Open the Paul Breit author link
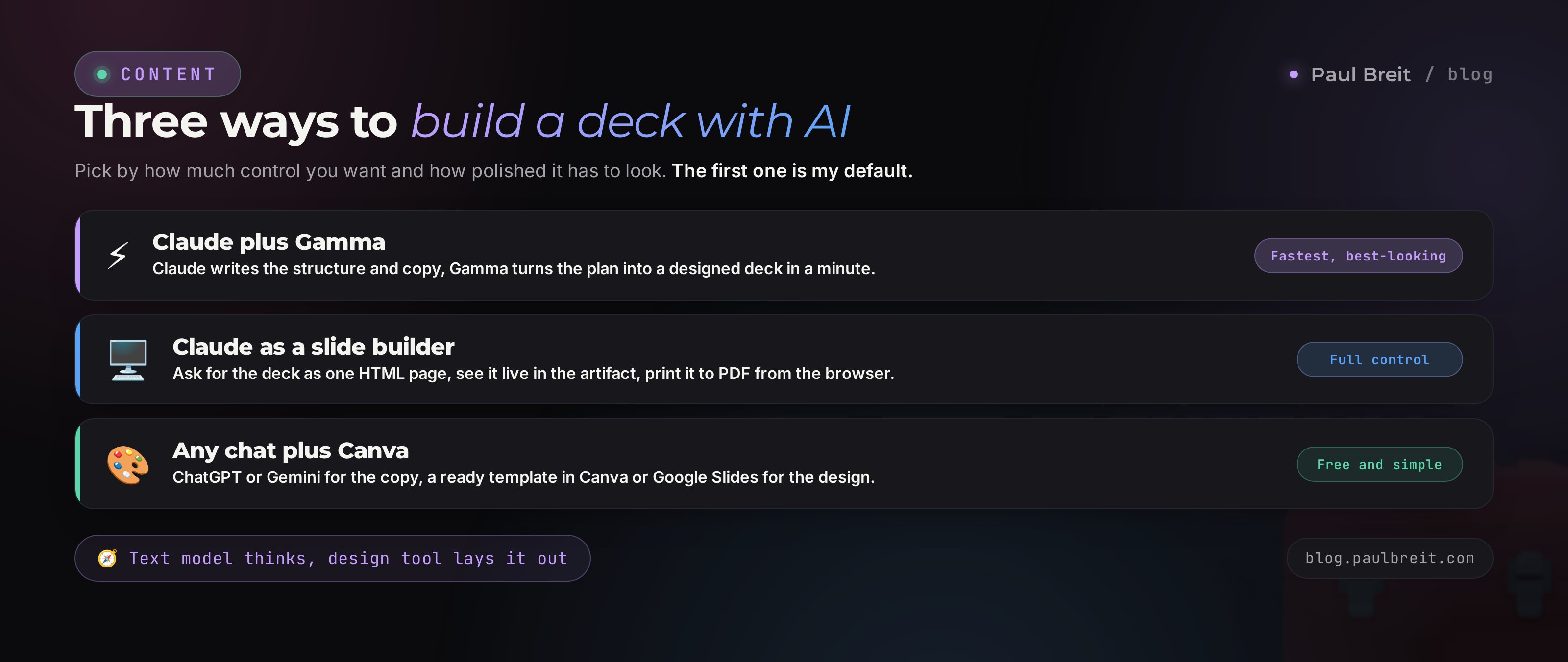Image resolution: width=1568 pixels, height=662 pixels. click(1360, 74)
